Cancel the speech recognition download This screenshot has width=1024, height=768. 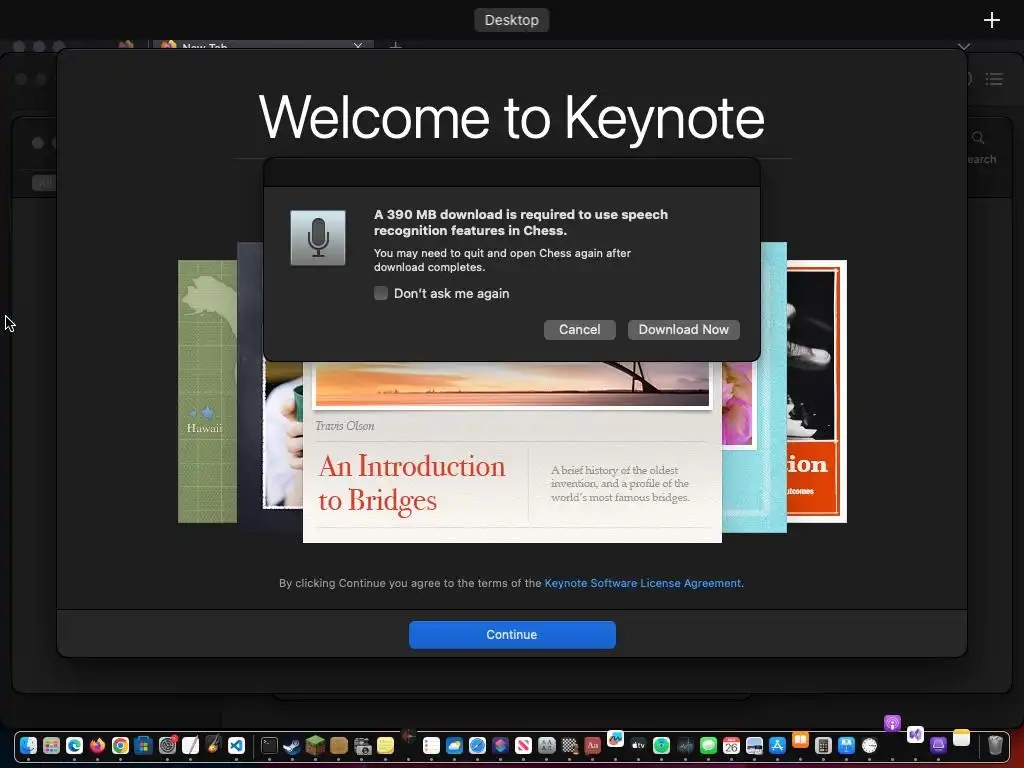point(579,330)
